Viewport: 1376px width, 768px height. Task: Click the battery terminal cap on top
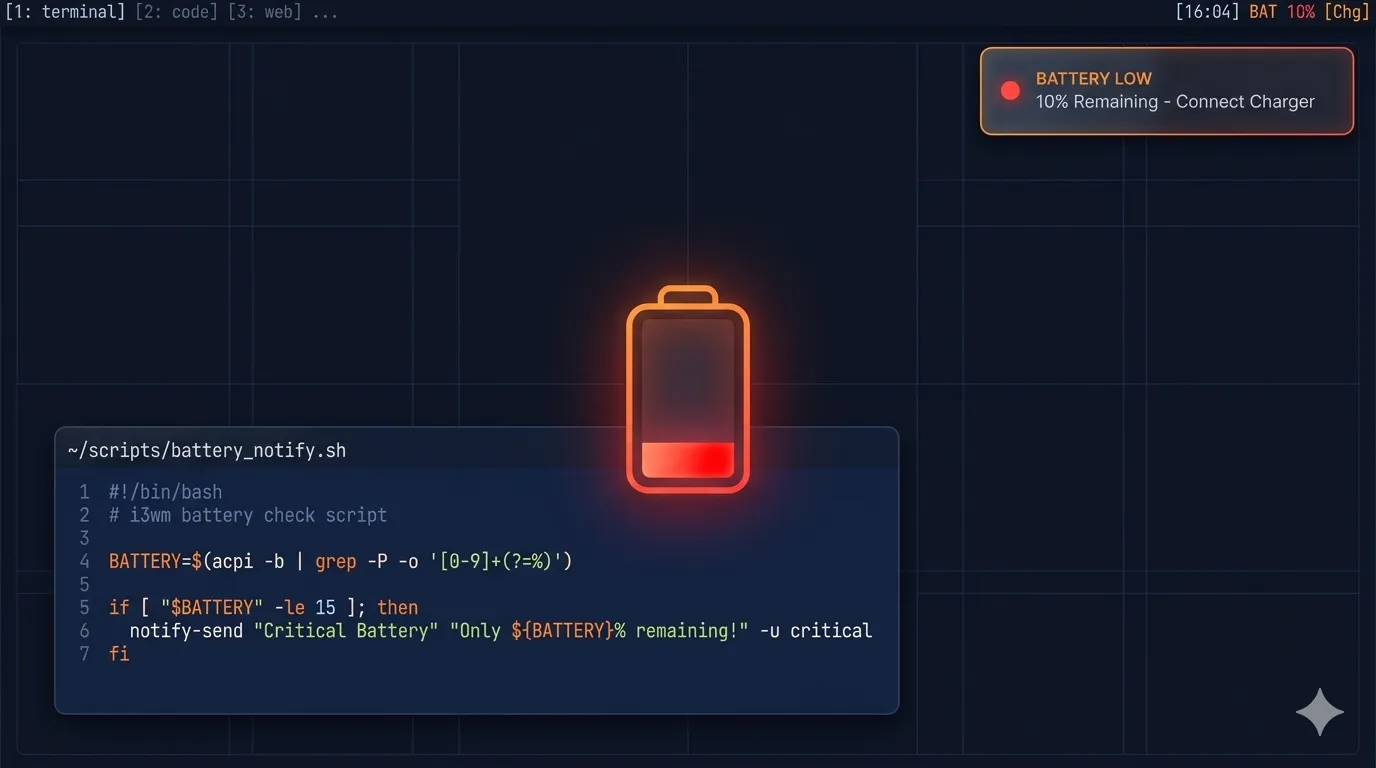pyautogui.click(x=688, y=296)
